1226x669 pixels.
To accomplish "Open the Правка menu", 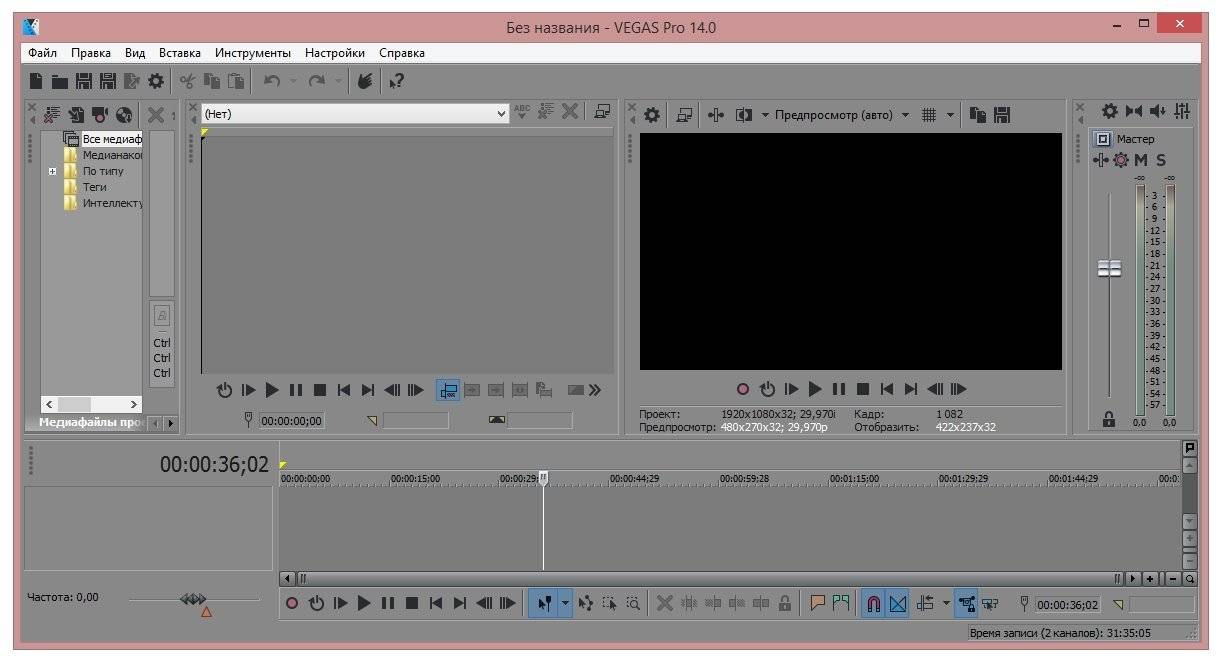I will (91, 53).
